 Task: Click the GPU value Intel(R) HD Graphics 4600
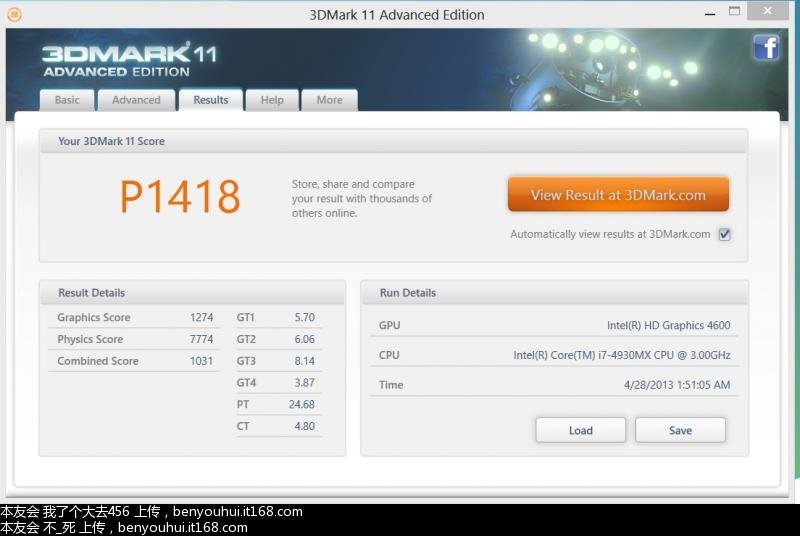[x=668, y=325]
